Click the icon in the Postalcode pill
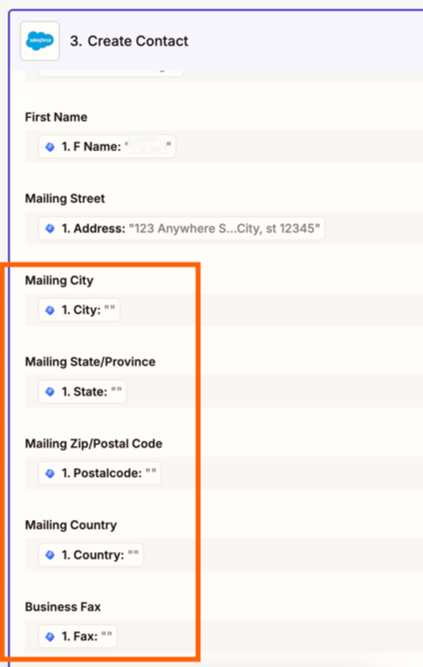Image resolution: width=423 pixels, height=667 pixels. (50, 473)
